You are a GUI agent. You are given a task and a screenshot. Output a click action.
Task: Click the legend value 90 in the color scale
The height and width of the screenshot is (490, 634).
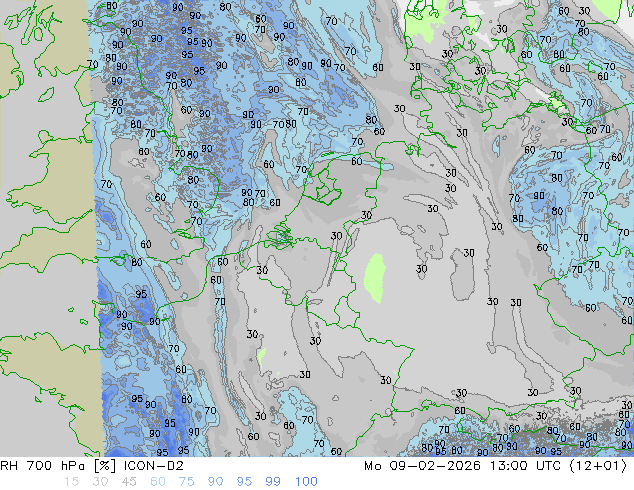pos(215,482)
